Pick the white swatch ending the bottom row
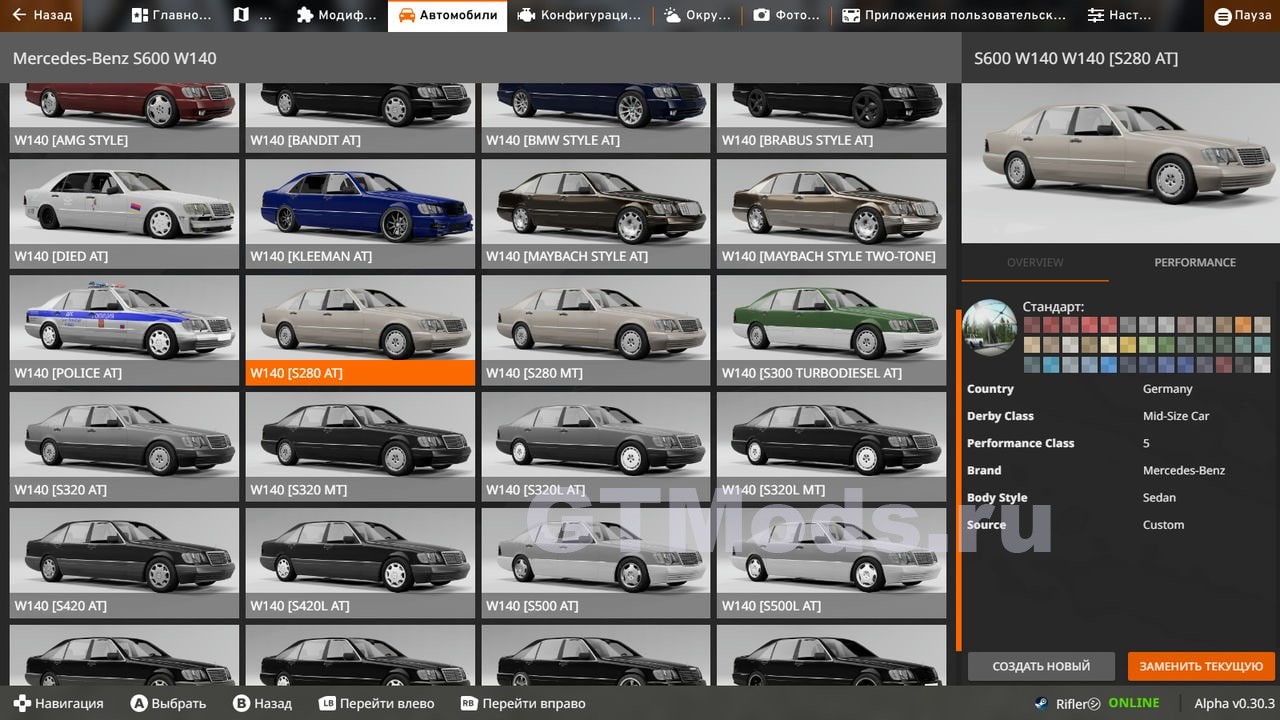 pyautogui.click(x=1262, y=364)
